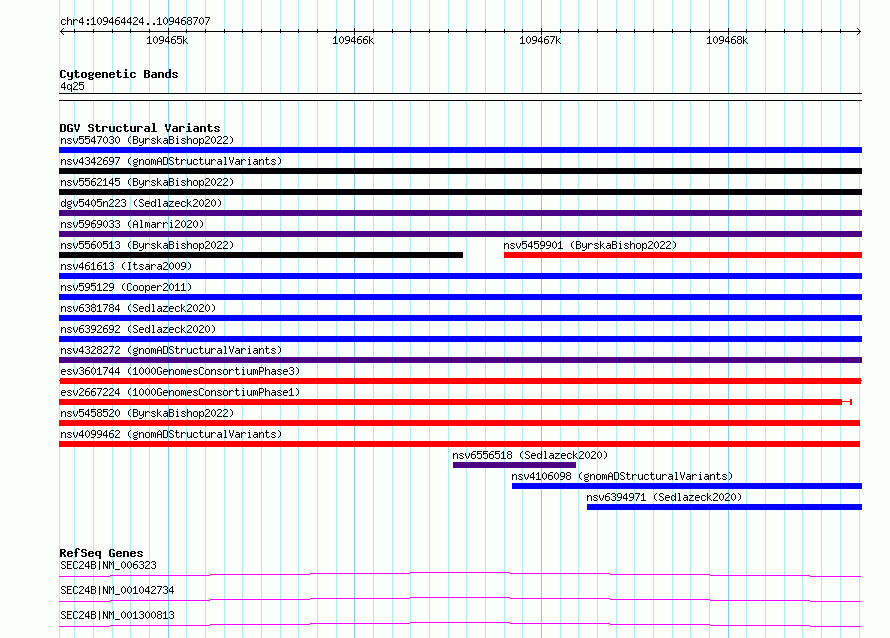Image resolution: width=890 pixels, height=638 pixels.
Task: Open nsv4106098 (gnomADStructuralVariants) label
Action: point(622,476)
